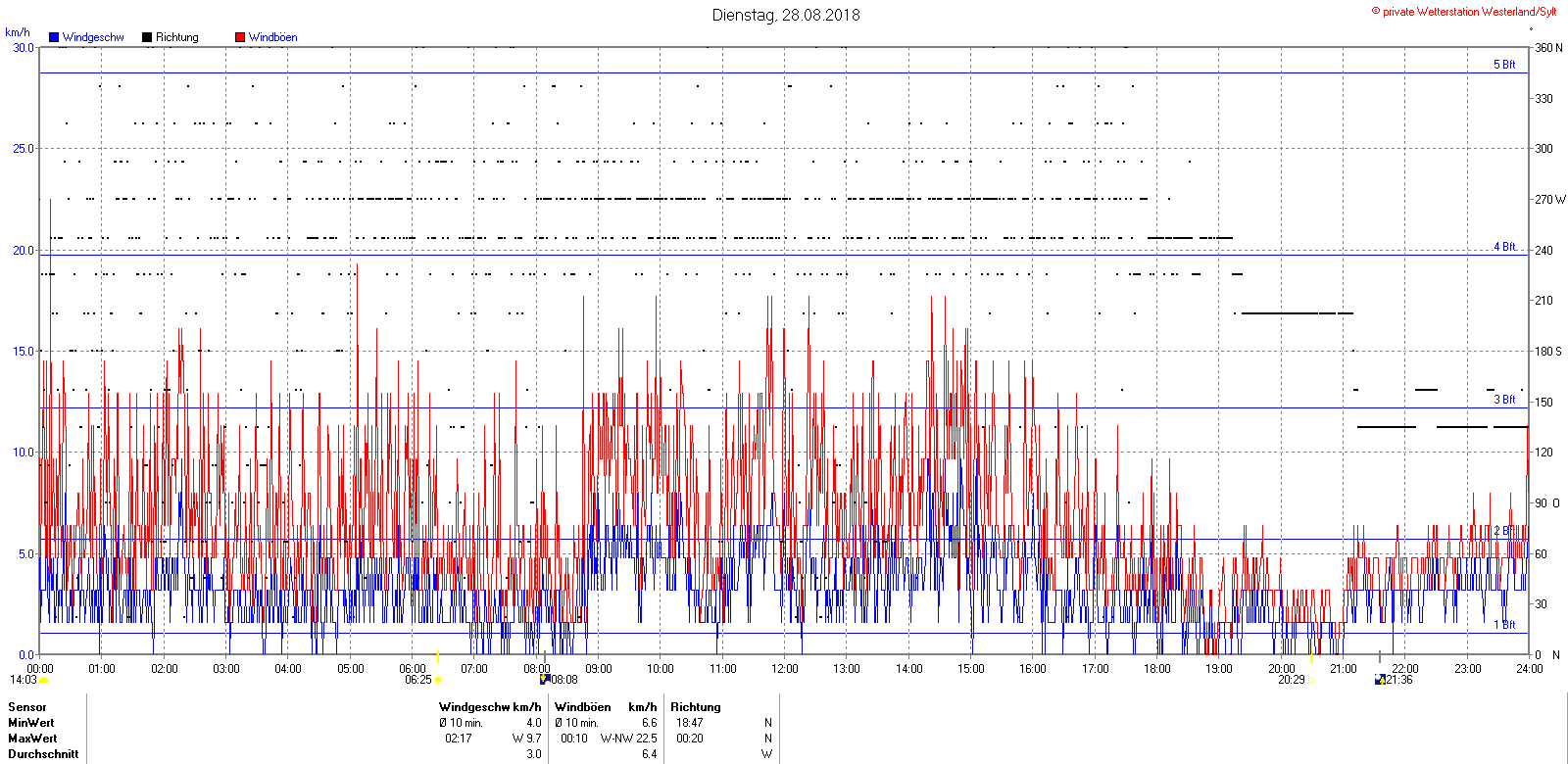
Task: Click the sunset time label '20:29'
Action: pos(1292,680)
